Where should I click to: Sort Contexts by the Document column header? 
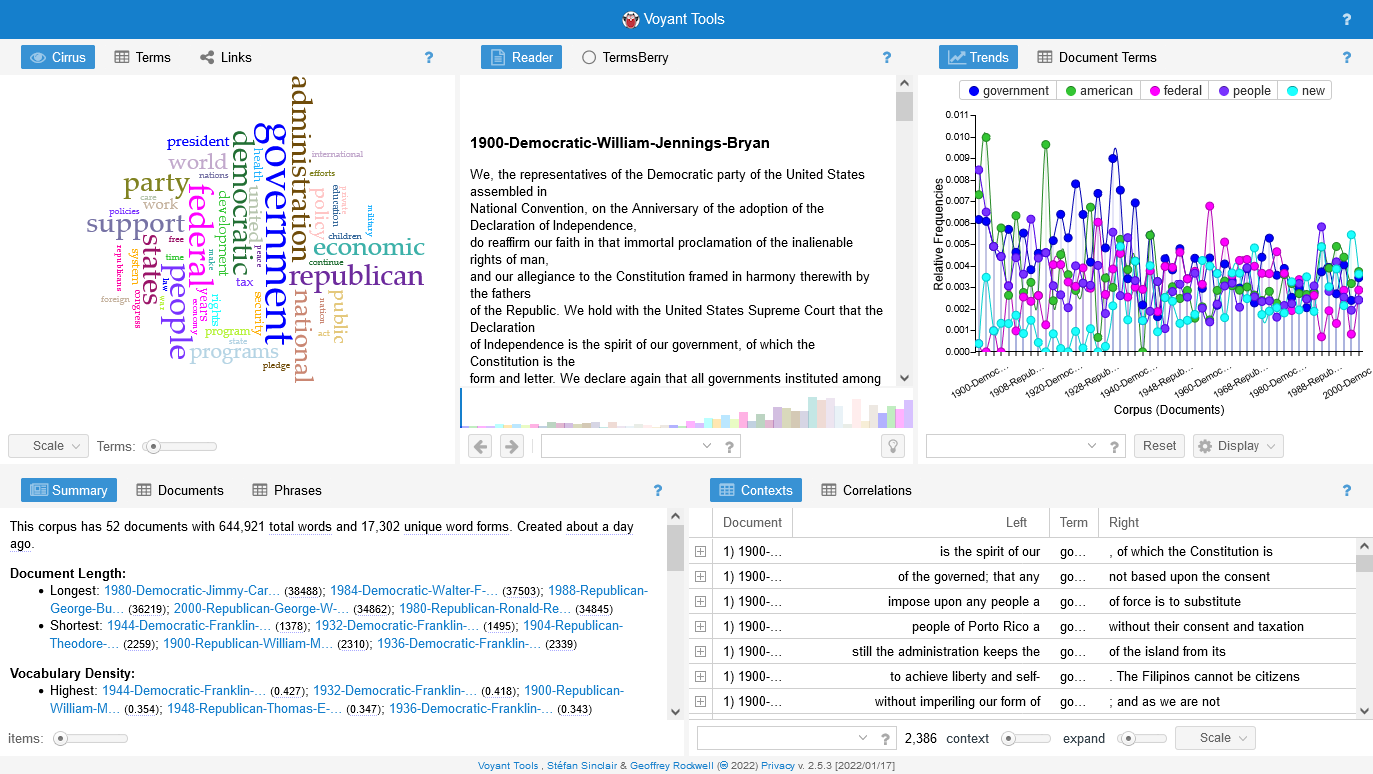pos(752,522)
